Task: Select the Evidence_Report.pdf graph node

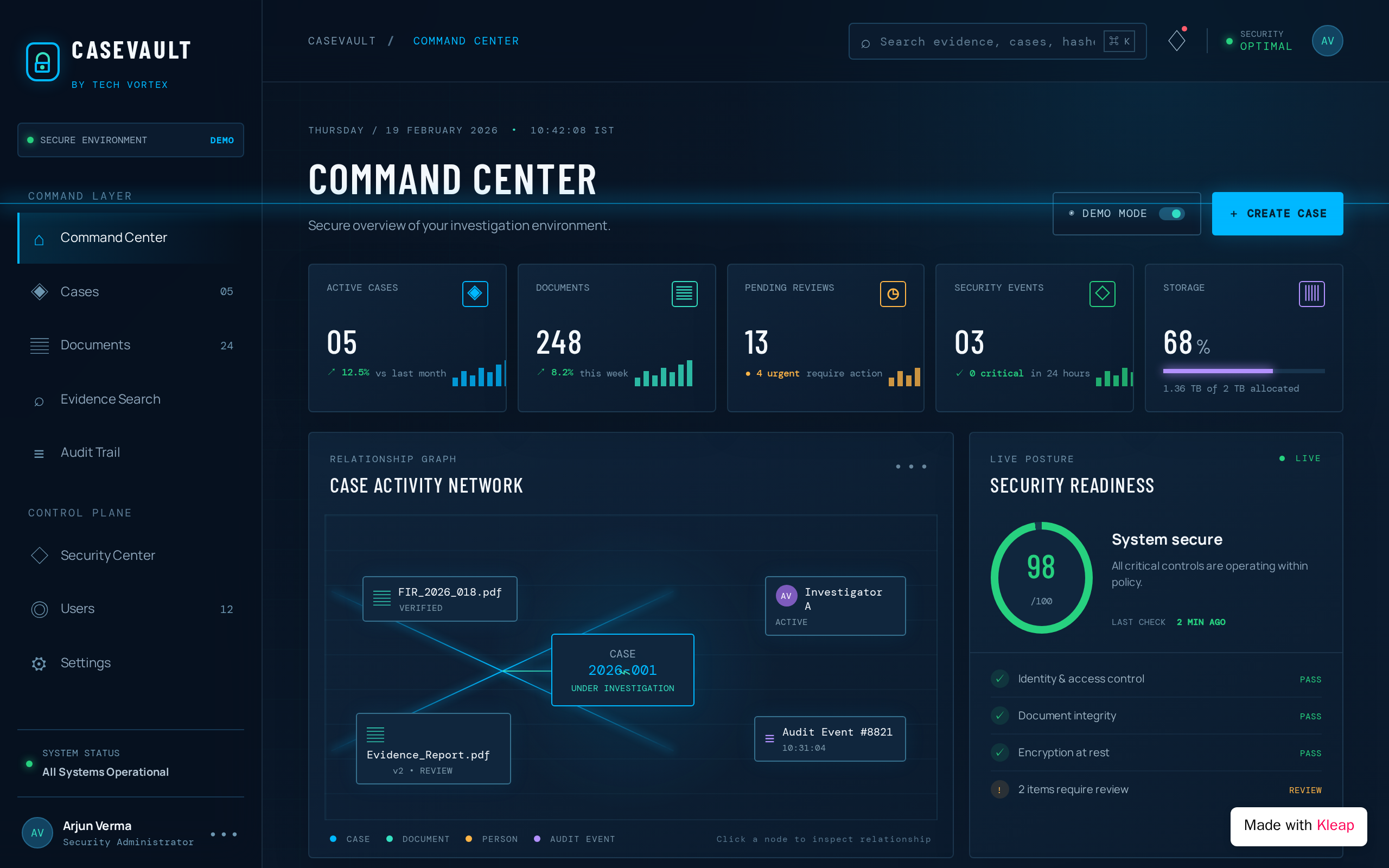Action: click(x=434, y=749)
